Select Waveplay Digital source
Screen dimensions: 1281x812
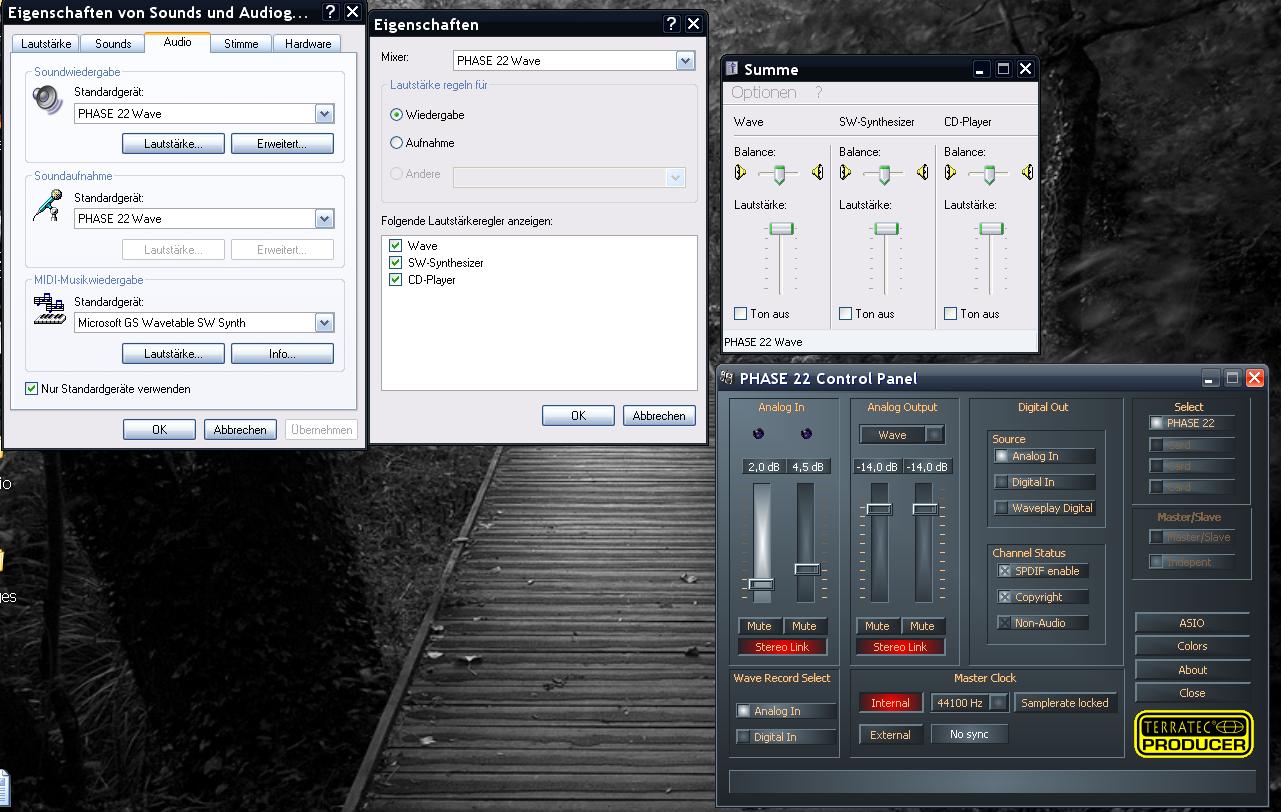[x=1045, y=508]
